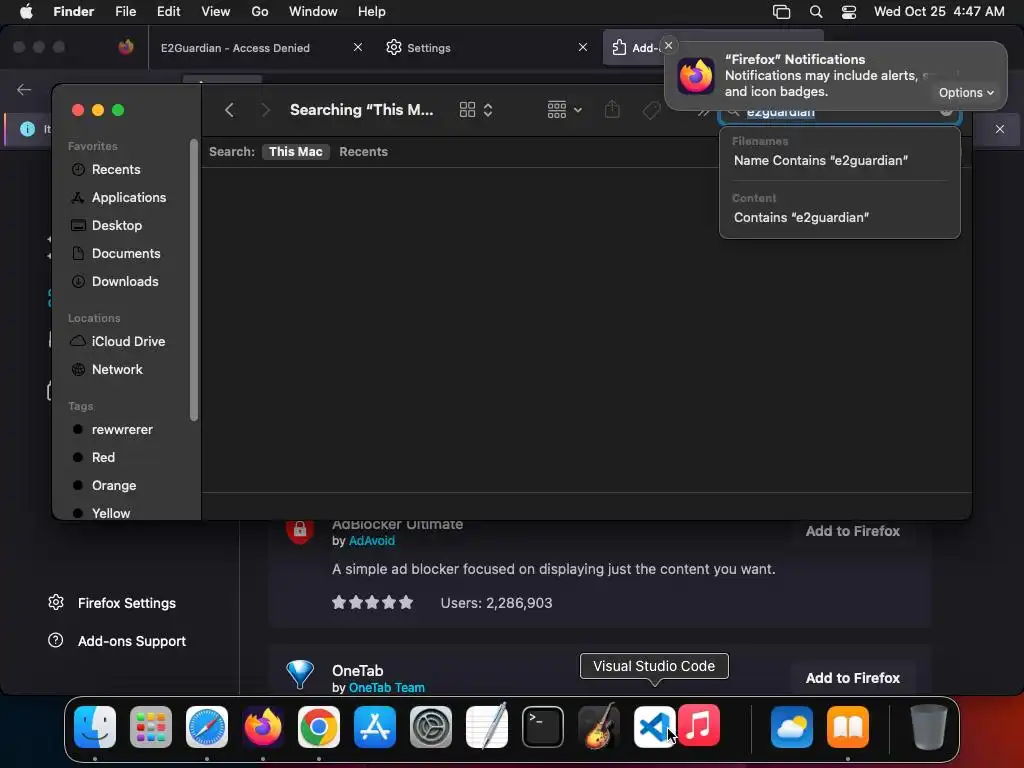Select the rewwrerer tag
The width and height of the screenshot is (1024, 768).
tap(121, 430)
